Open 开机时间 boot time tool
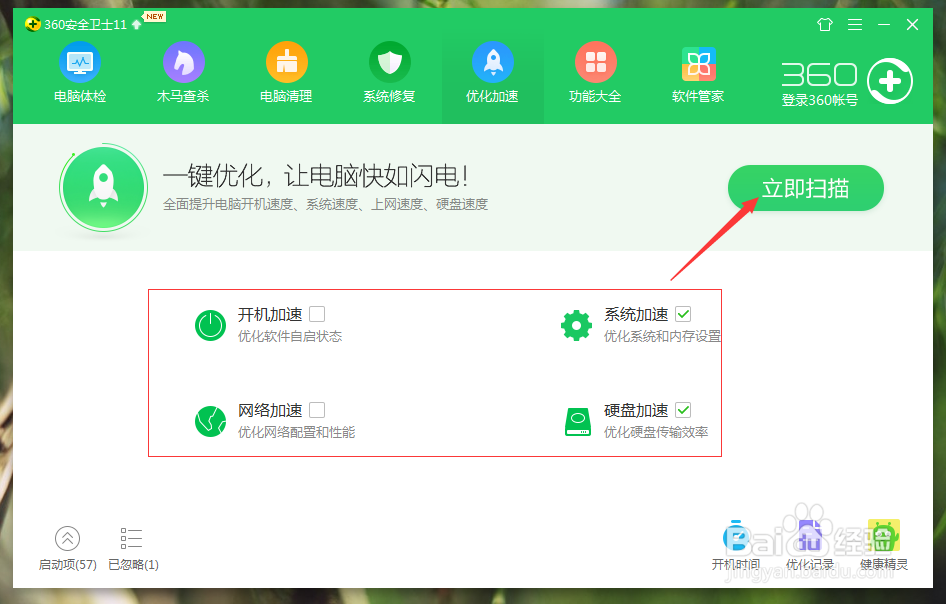Viewport: 946px width, 604px height. pos(735,545)
